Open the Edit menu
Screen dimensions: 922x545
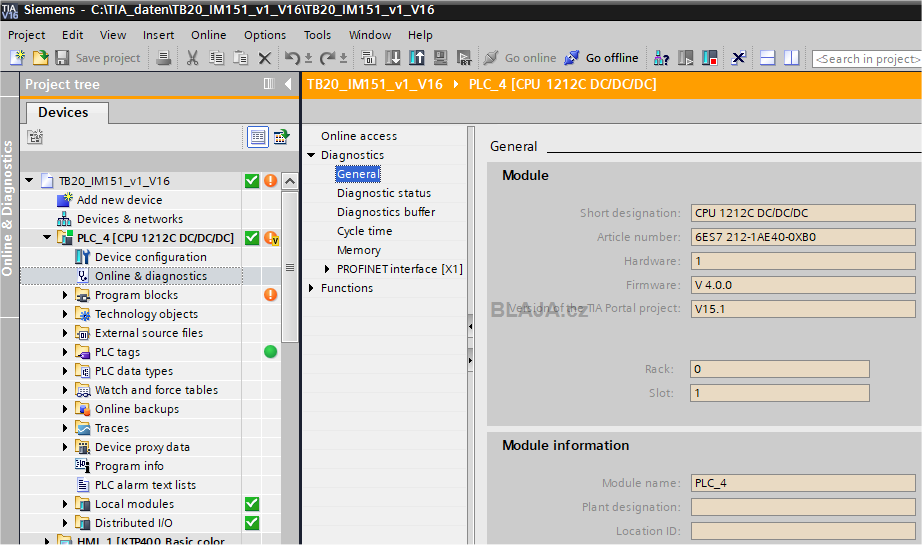coord(73,35)
